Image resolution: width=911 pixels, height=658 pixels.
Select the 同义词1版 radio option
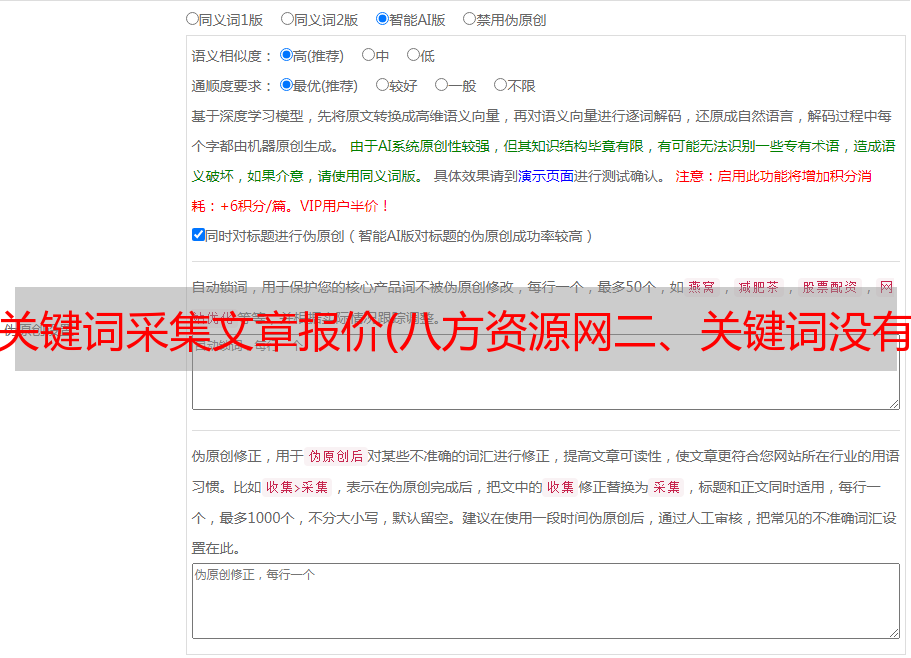(x=192, y=19)
